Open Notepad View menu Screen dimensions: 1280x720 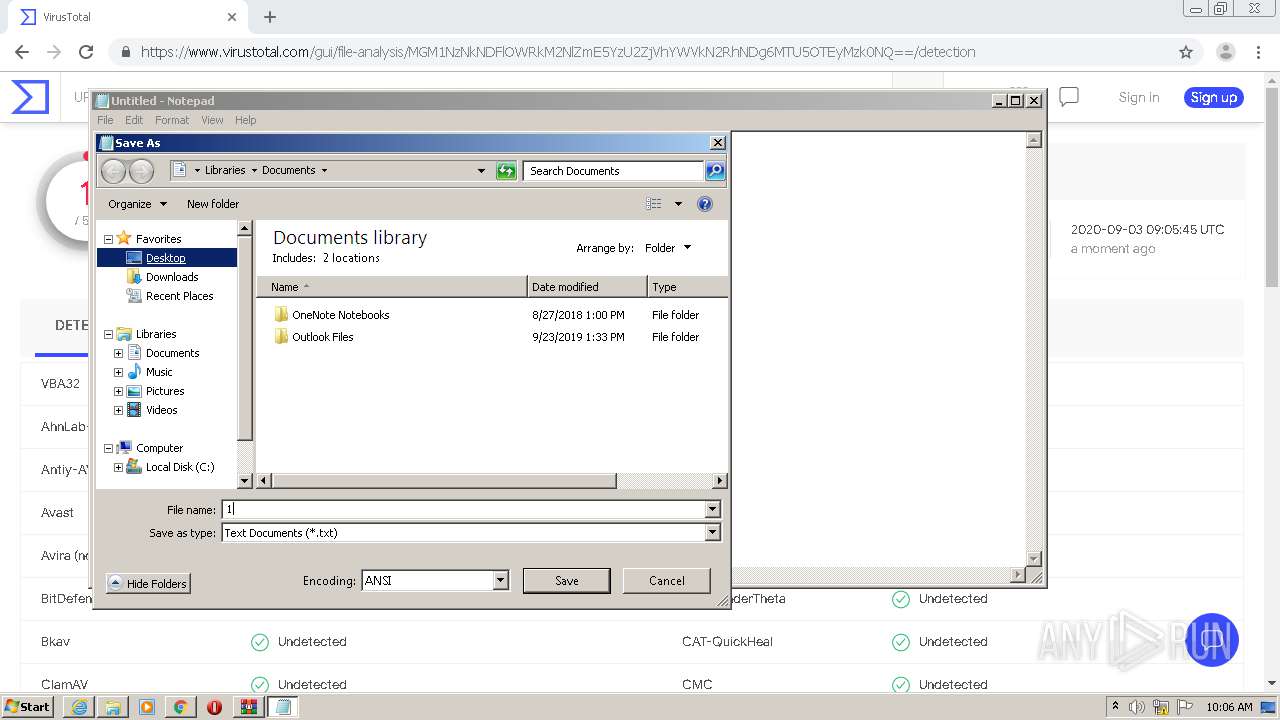pos(212,120)
